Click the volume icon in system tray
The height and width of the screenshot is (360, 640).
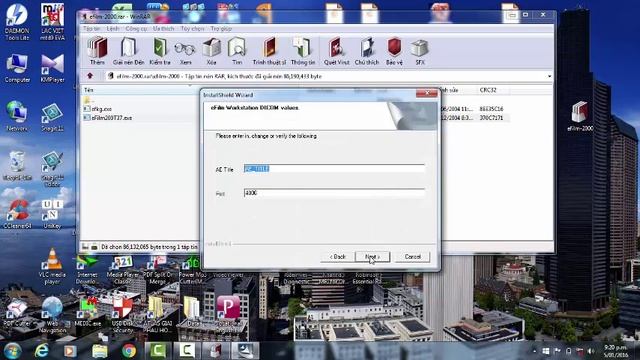point(591,351)
